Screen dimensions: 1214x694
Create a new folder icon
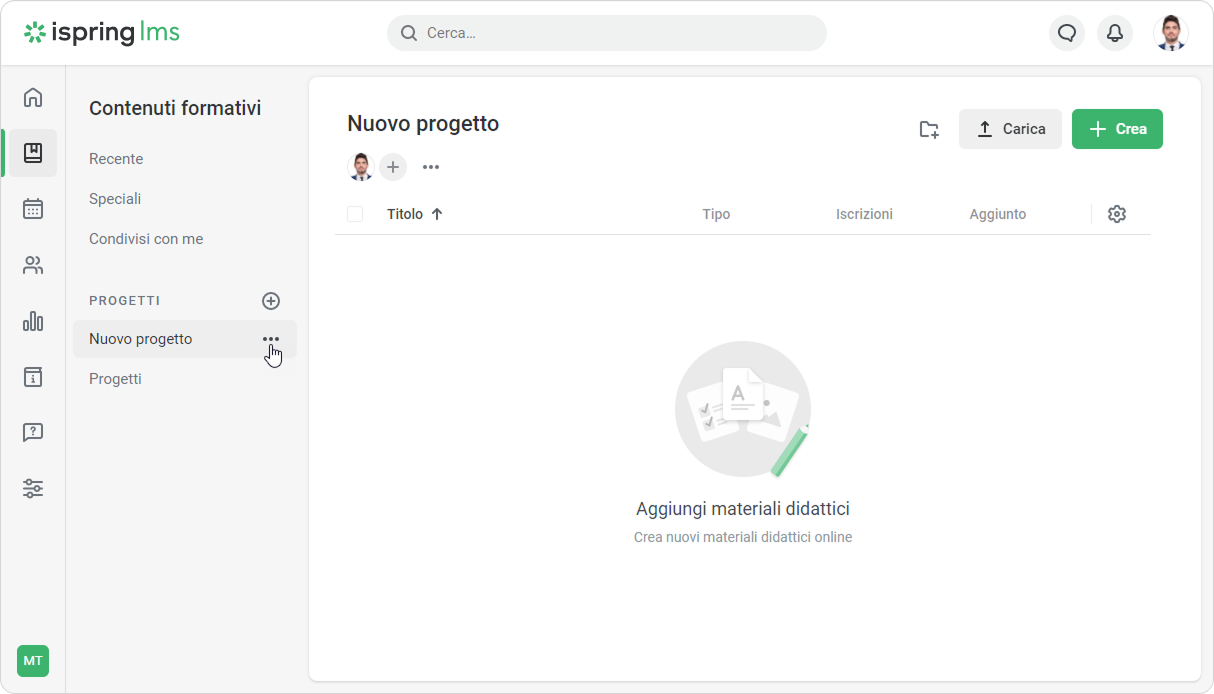point(929,129)
